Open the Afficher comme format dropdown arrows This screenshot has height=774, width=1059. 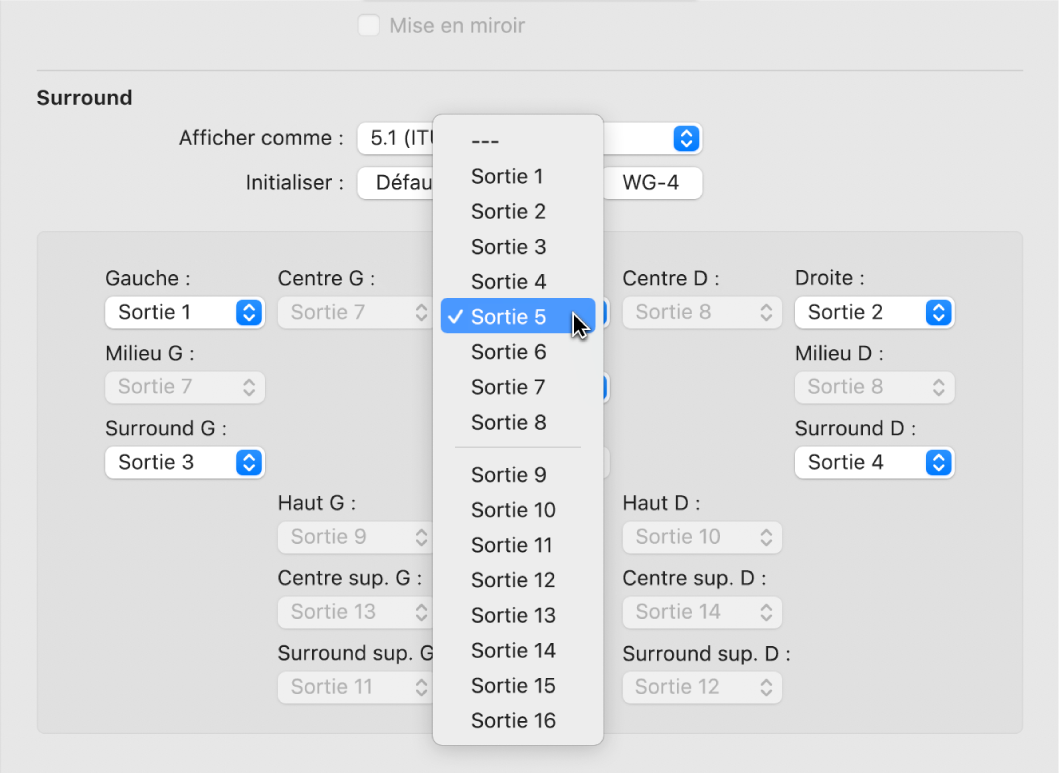tap(685, 139)
